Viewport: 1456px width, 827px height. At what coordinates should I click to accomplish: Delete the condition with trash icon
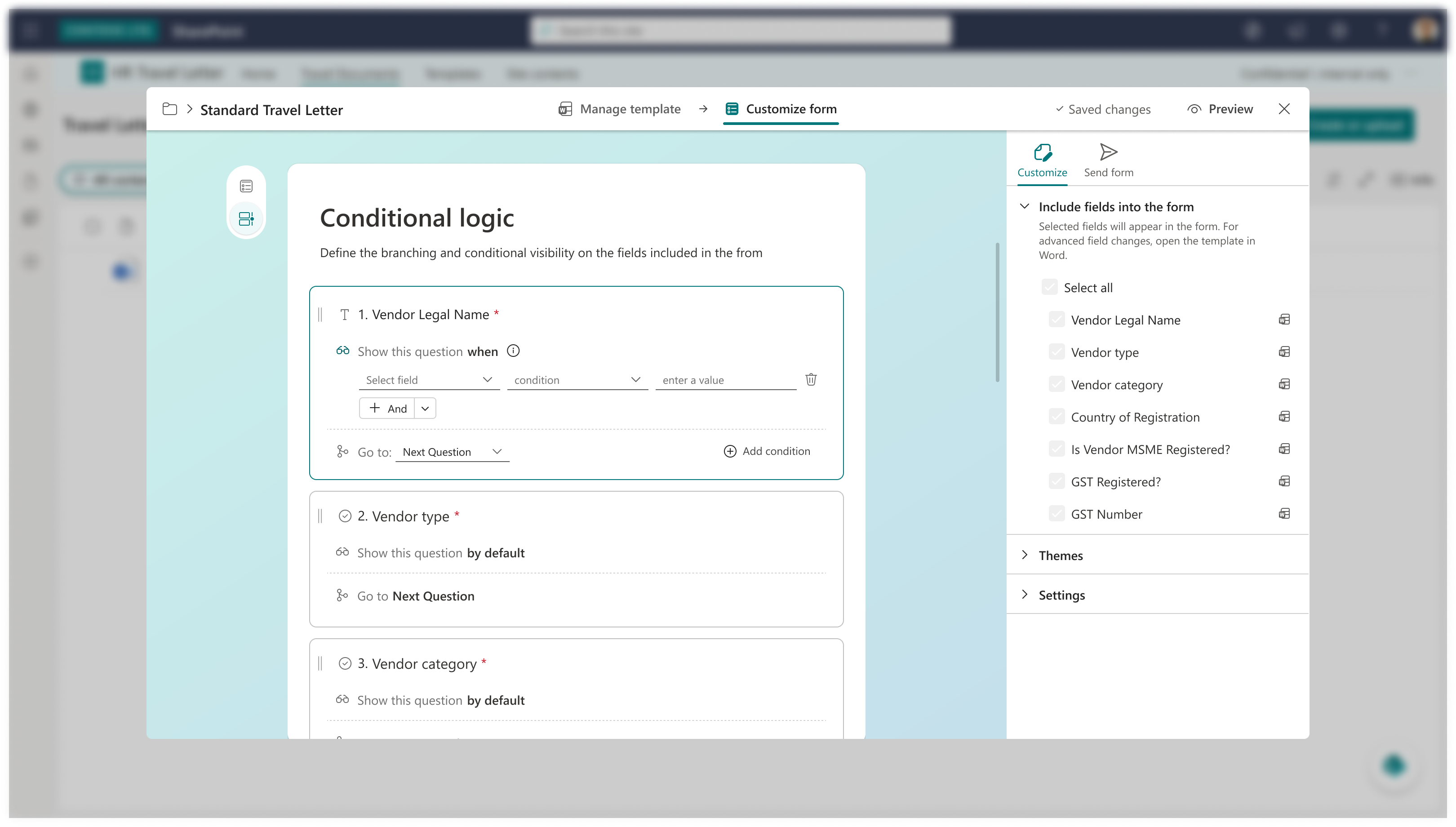811,379
